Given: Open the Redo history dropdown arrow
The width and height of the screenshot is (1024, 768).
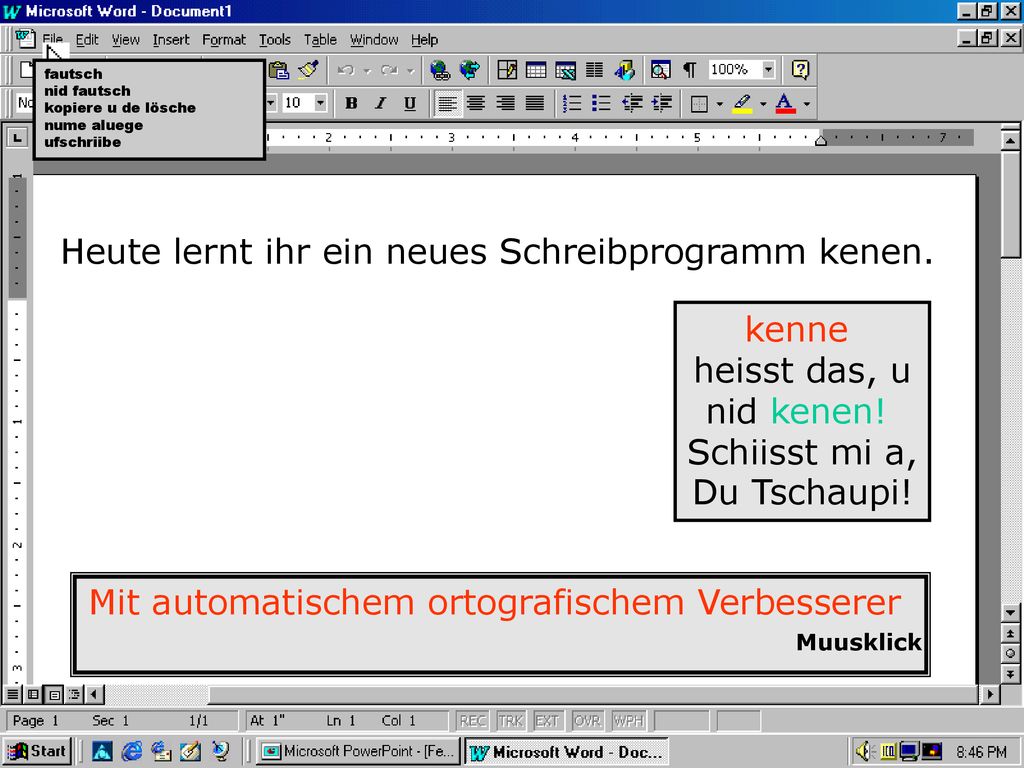Looking at the screenshot, I should pyautogui.click(x=410, y=71).
